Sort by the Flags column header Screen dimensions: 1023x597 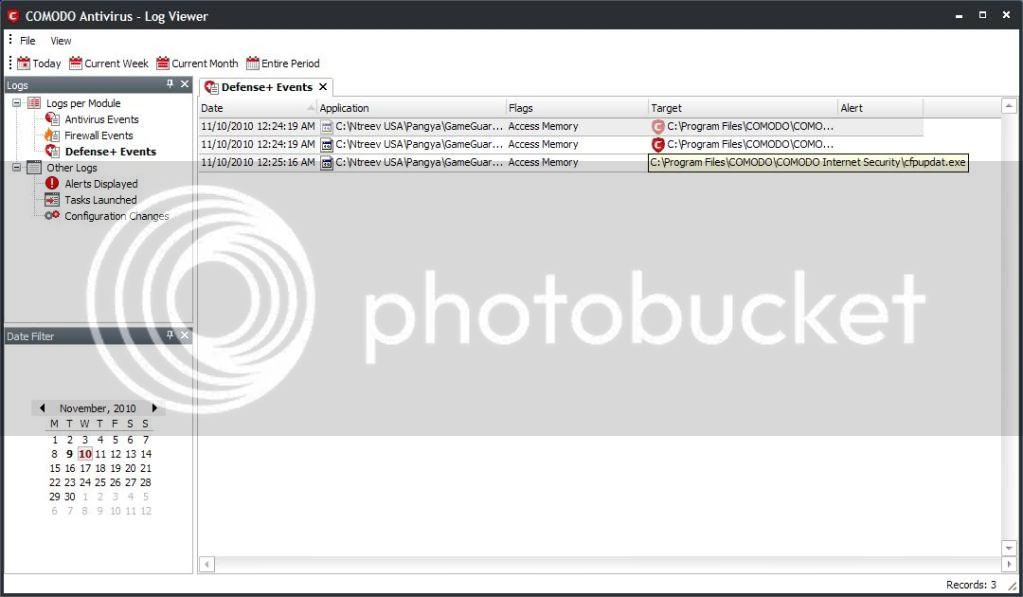(577, 108)
